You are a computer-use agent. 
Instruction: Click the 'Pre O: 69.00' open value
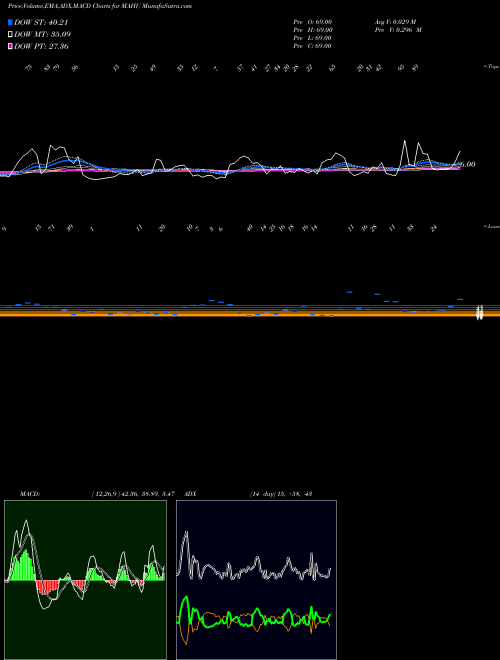point(313,22)
